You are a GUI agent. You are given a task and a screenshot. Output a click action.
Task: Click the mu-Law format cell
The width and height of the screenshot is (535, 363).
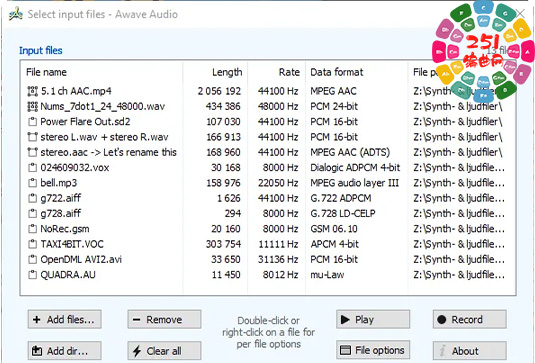(x=327, y=275)
